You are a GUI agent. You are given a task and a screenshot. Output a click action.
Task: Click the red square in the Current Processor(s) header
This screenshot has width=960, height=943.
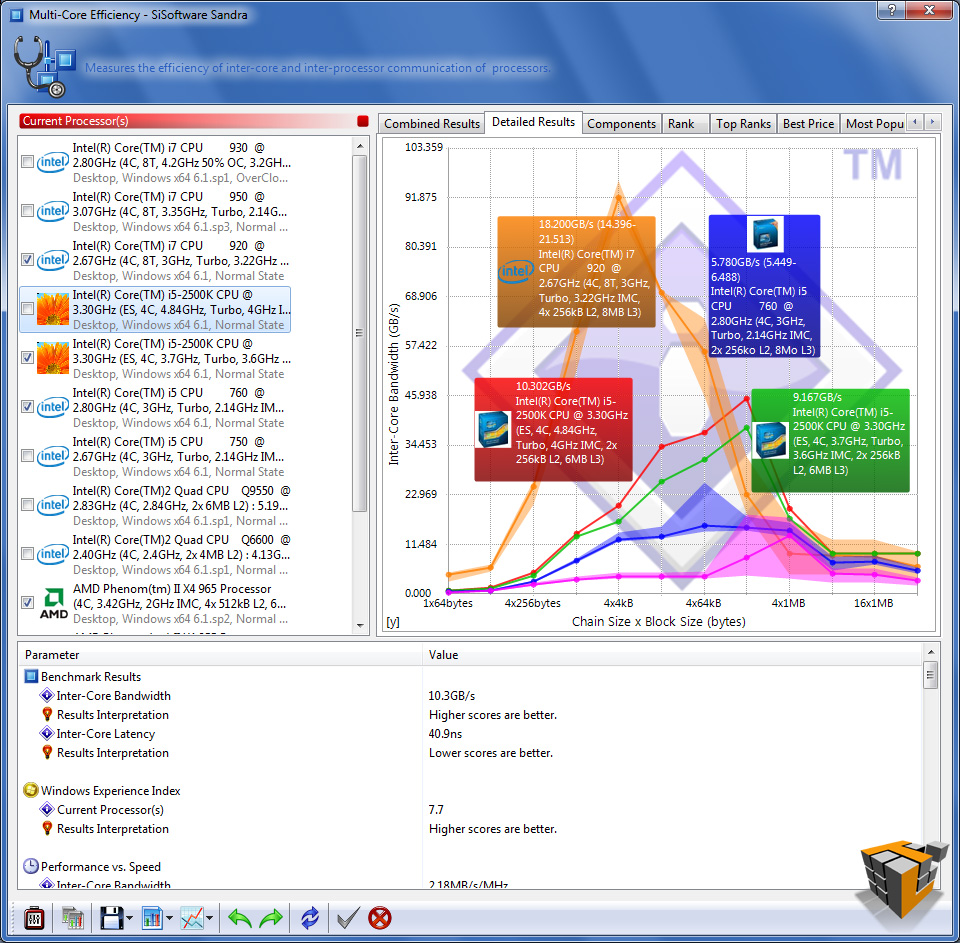pos(362,121)
